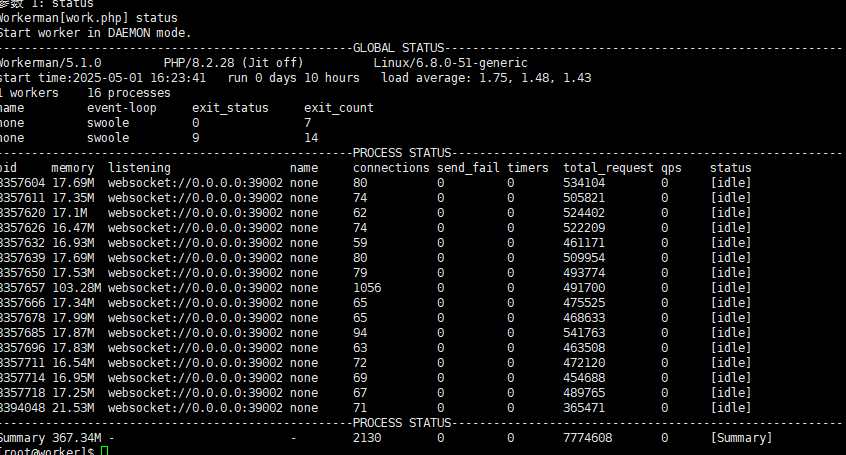Click the listening address on pid 3357604 row
Image resolution: width=846 pixels, height=455 pixels.
point(195,183)
